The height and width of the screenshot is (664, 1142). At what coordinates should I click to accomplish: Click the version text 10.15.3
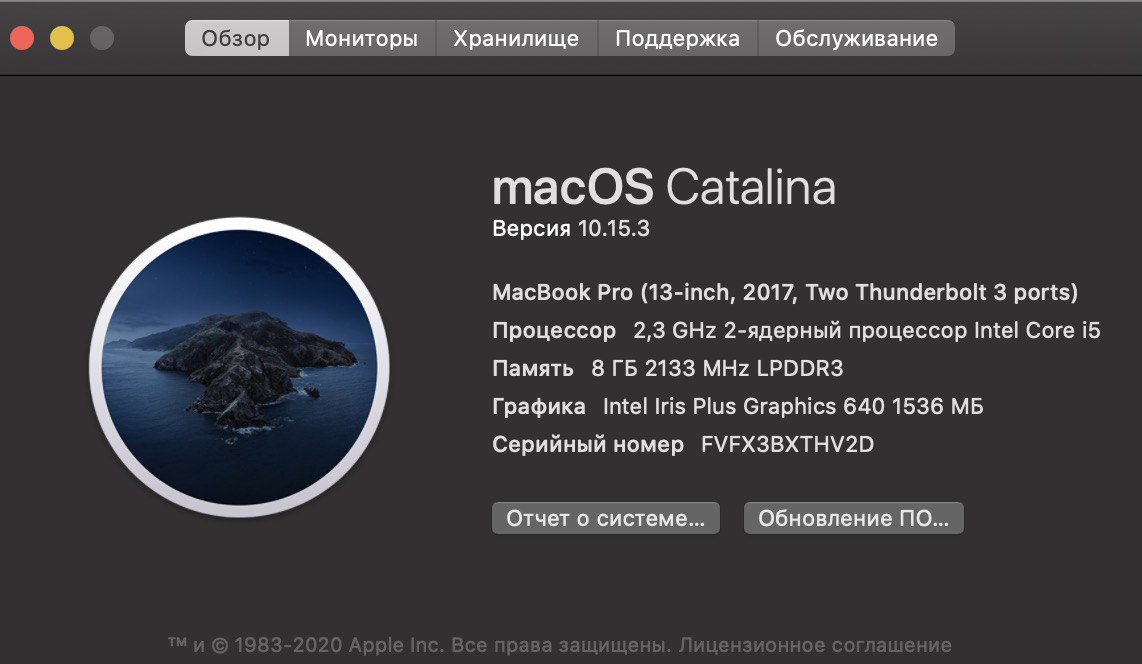(x=613, y=229)
